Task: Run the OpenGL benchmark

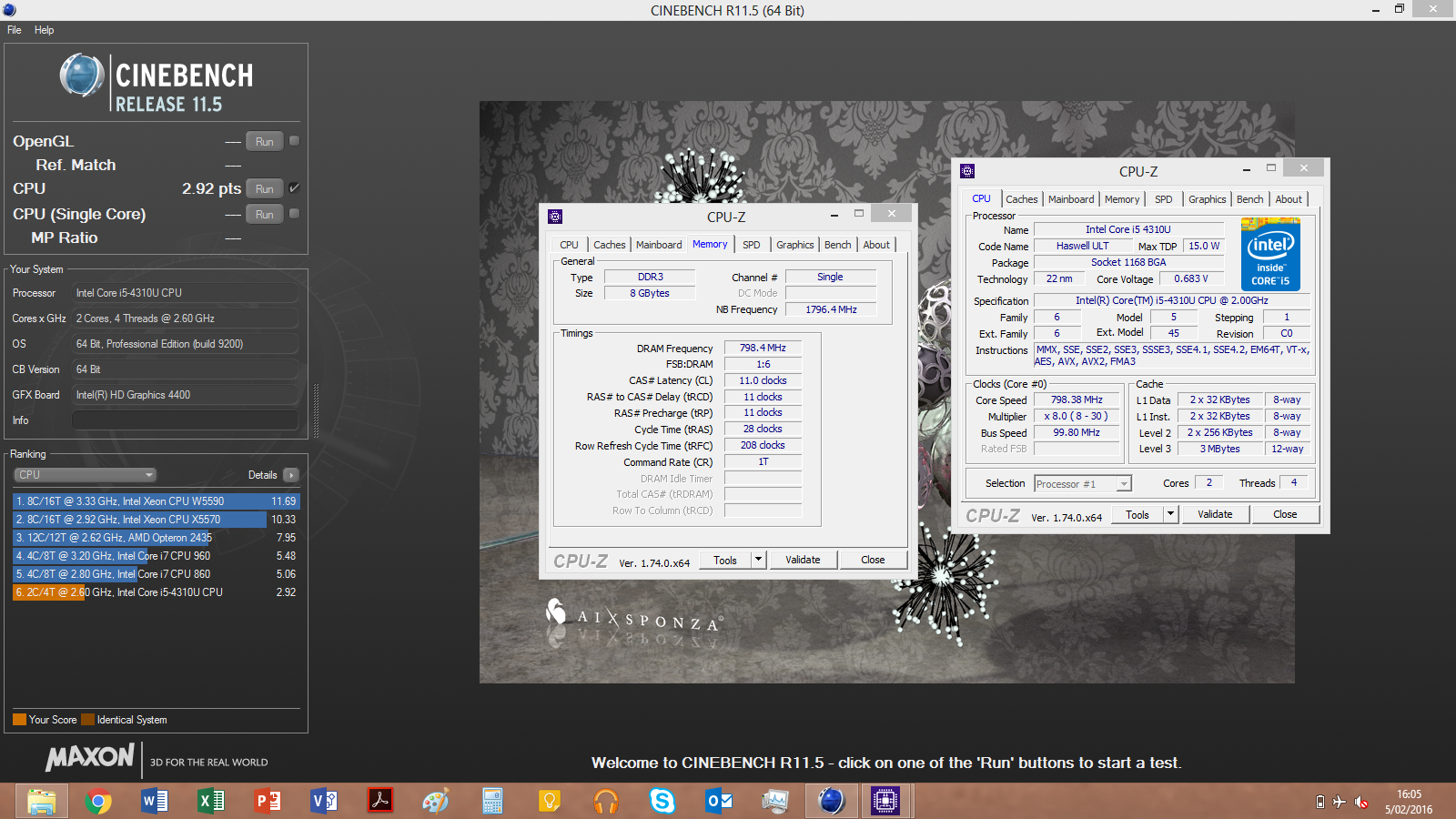Action: tap(265, 141)
